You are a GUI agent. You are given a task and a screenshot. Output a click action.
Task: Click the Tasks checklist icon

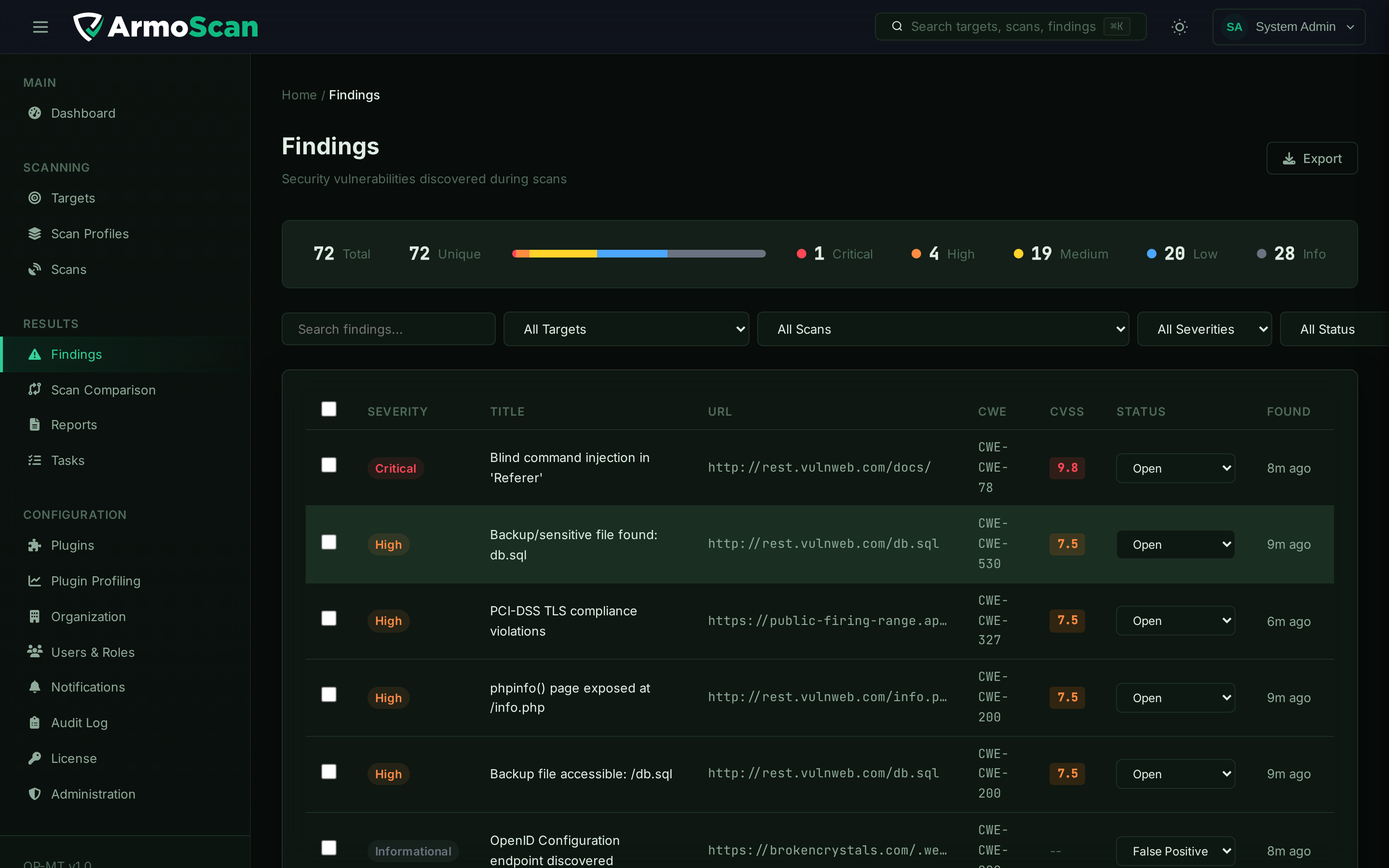34,461
